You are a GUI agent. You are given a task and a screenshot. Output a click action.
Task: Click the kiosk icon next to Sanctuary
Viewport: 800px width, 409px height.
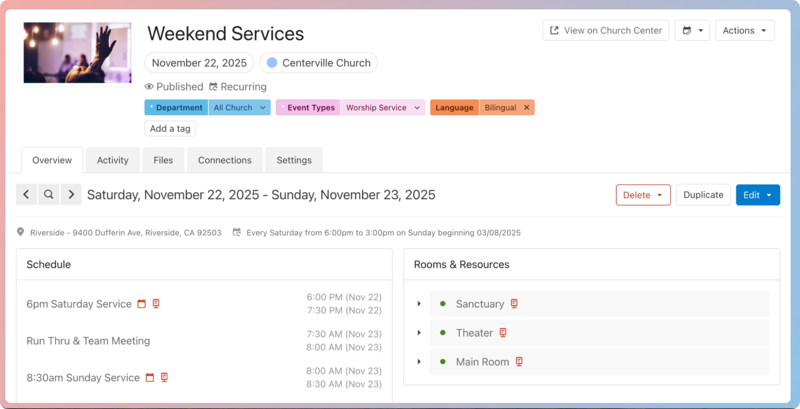pyautogui.click(x=514, y=304)
